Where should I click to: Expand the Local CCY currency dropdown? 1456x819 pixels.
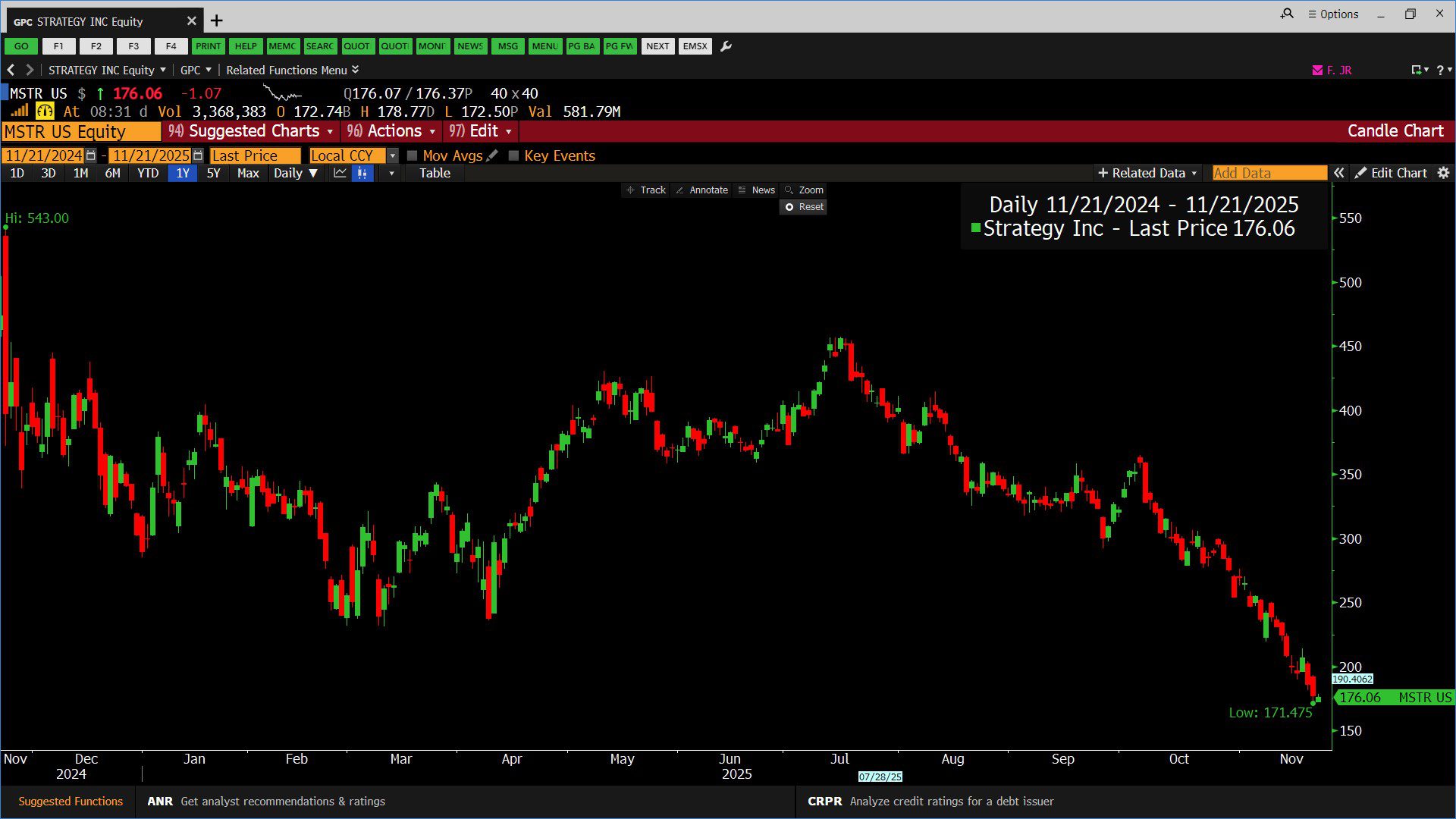point(392,155)
